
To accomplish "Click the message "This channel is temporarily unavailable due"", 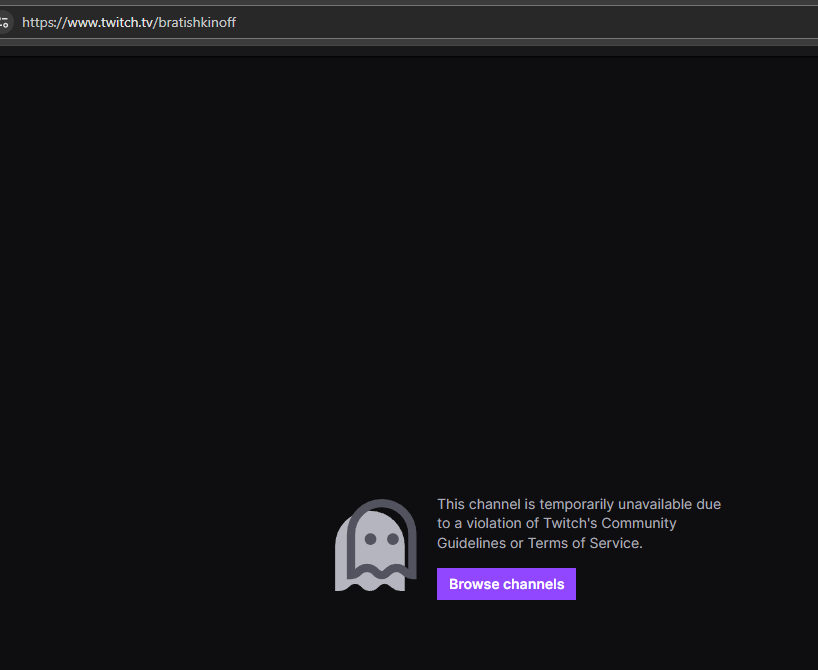I will pos(579,504).
